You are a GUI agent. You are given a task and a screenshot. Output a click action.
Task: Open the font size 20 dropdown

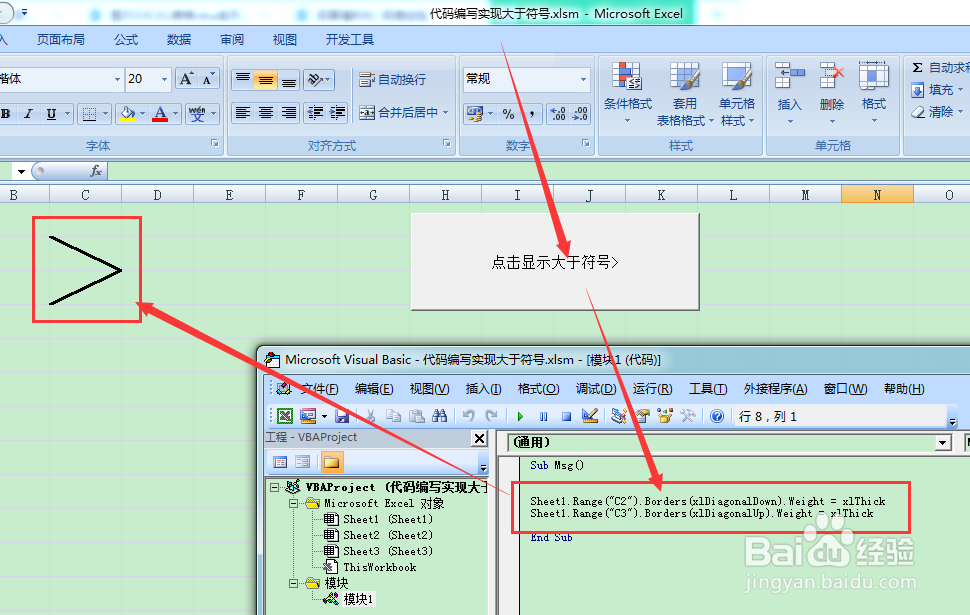164,79
